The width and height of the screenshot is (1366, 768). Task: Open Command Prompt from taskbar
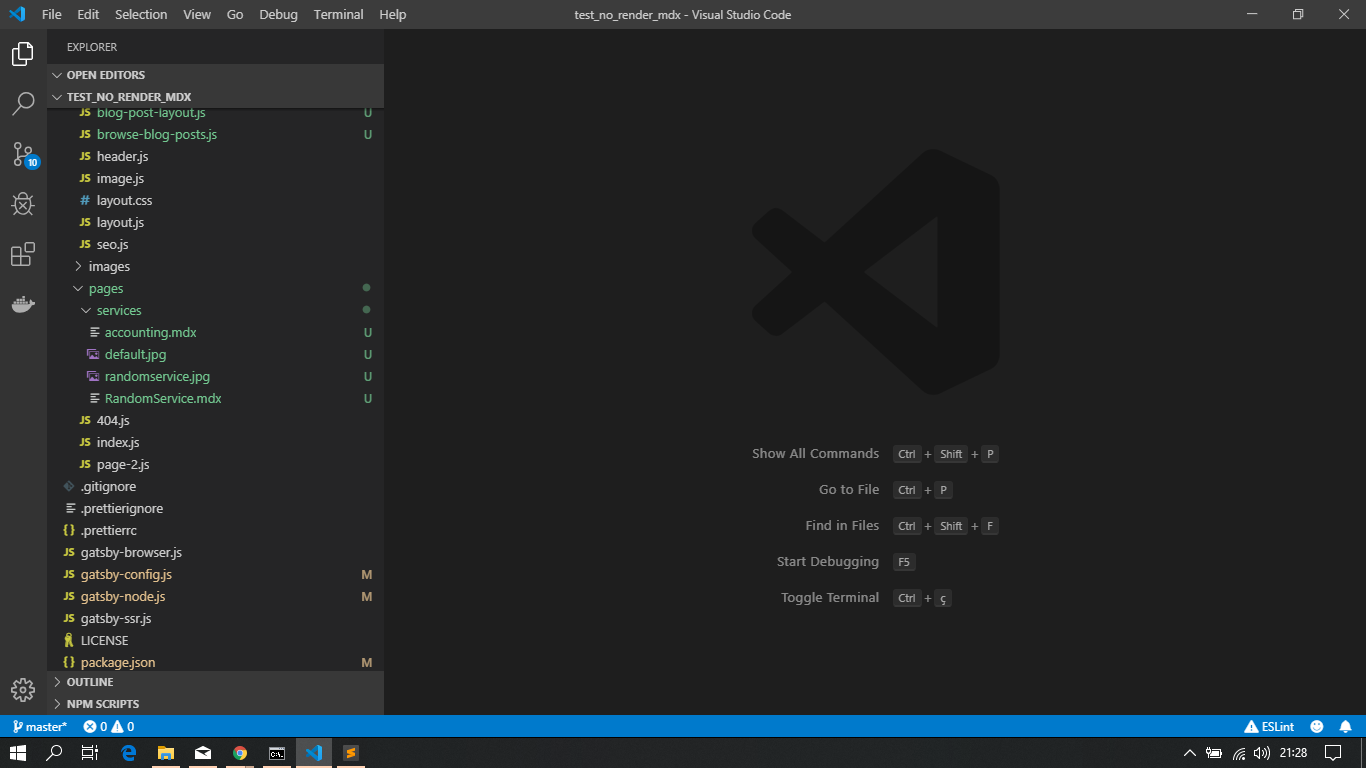point(277,753)
